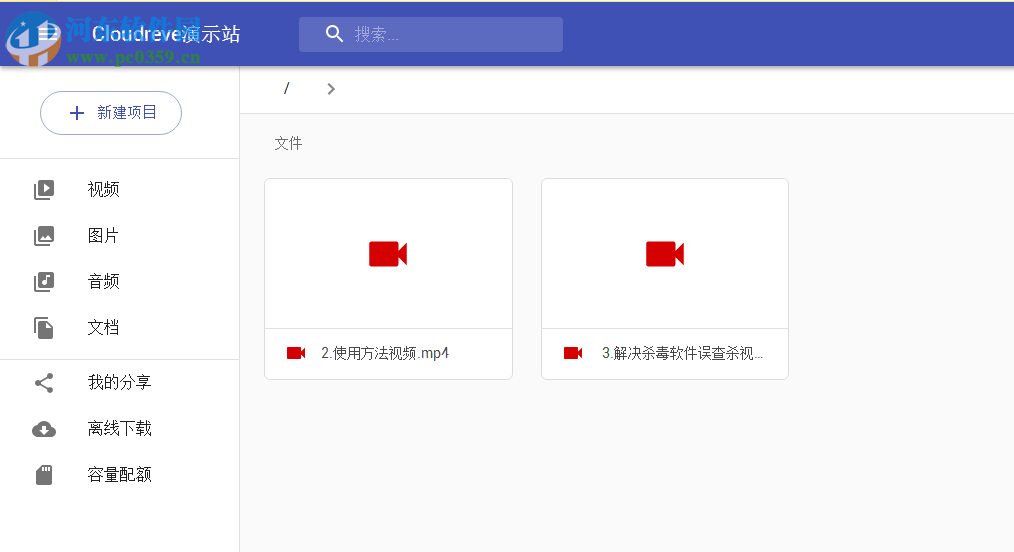Select the 3.解决杀毒软件误查杀视 large video thumbnail
Viewport: 1014px width, 552px height.
[x=665, y=254]
